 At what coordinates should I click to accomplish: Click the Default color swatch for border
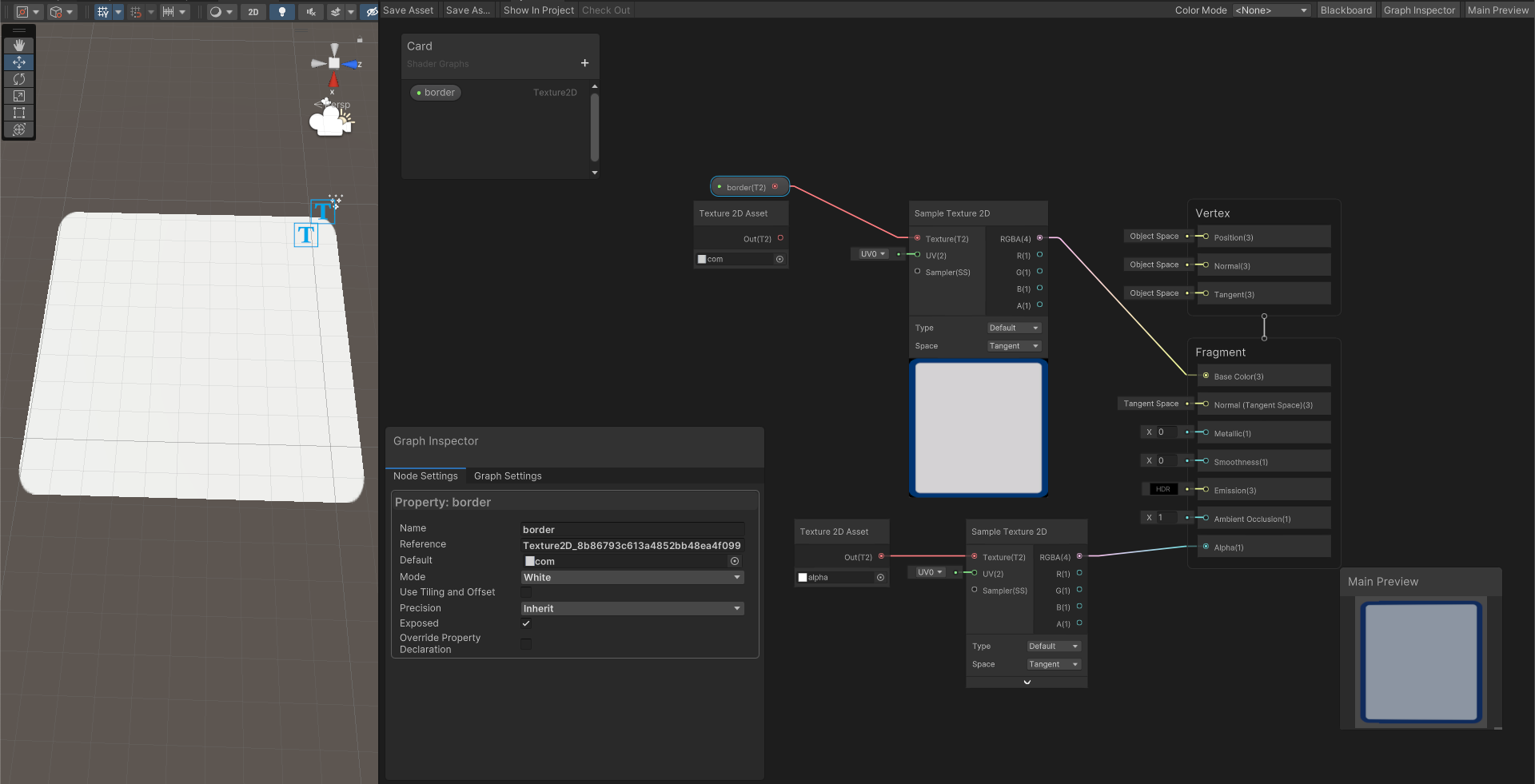point(529,561)
